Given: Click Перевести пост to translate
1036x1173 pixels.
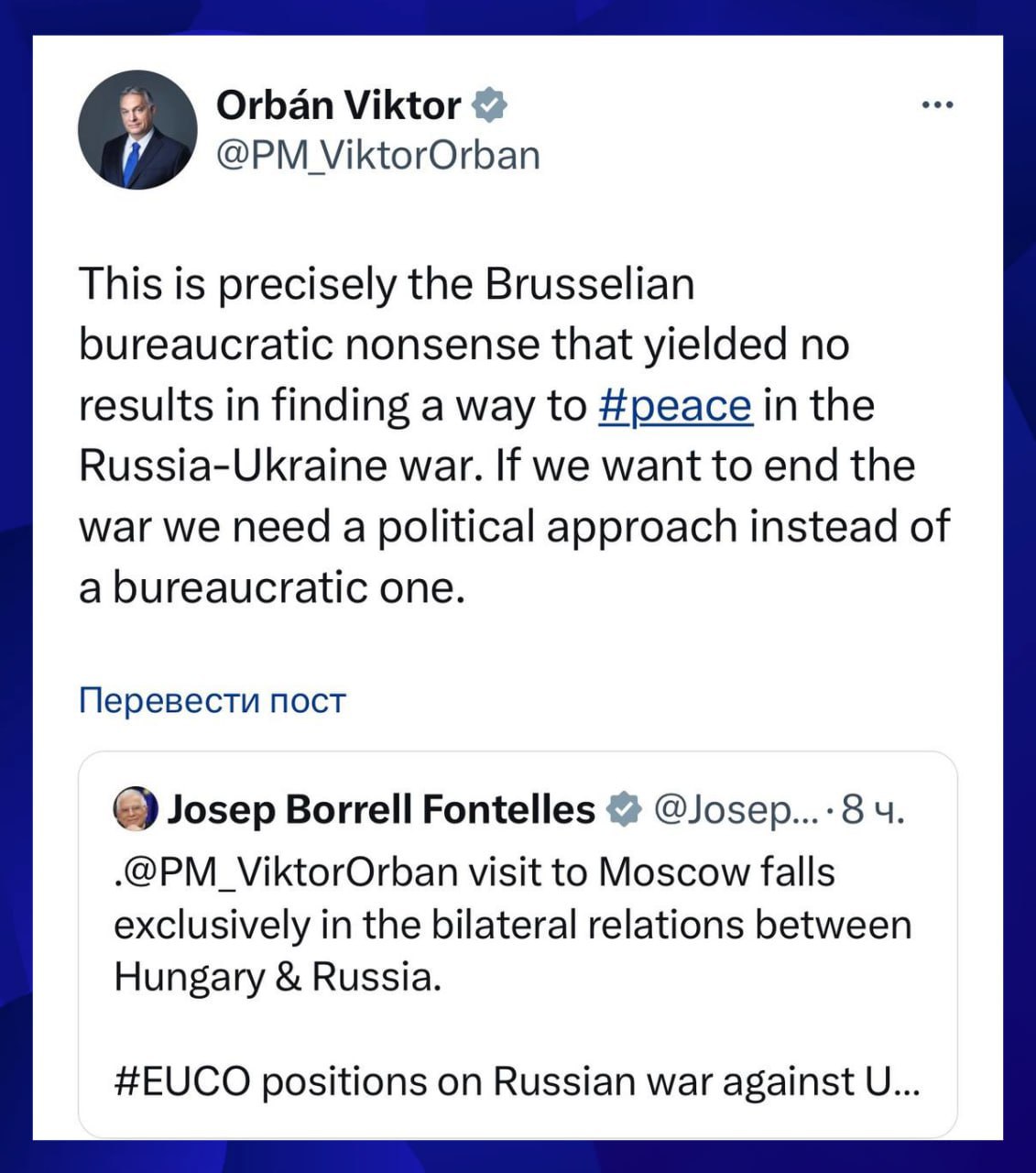Looking at the screenshot, I should pyautogui.click(x=213, y=700).
